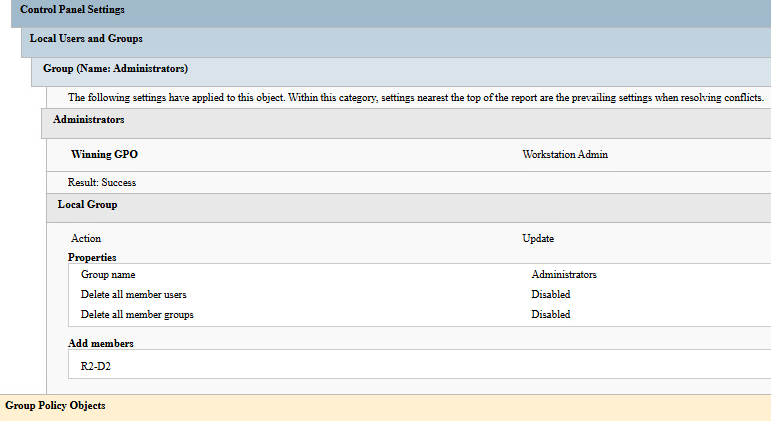
Task: Click Disabled value for Delete all member users
Action: 551,294
